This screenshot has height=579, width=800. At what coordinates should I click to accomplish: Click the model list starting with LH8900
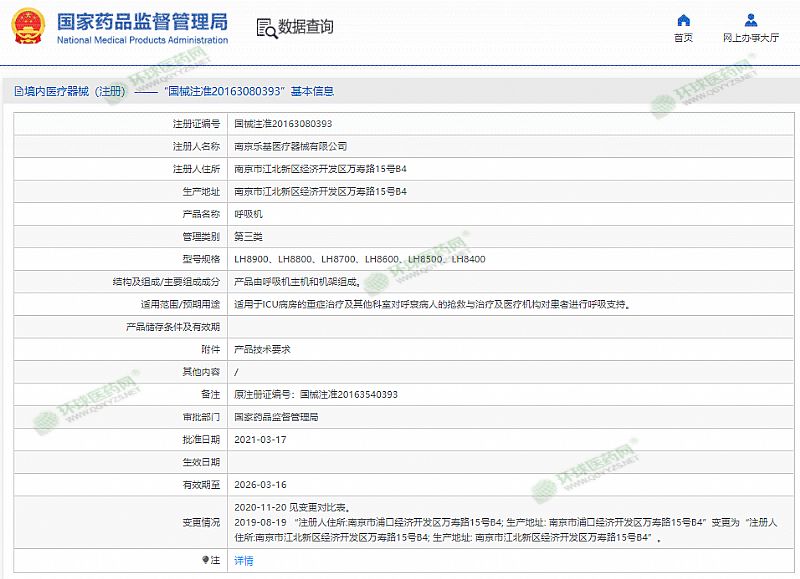[359, 260]
